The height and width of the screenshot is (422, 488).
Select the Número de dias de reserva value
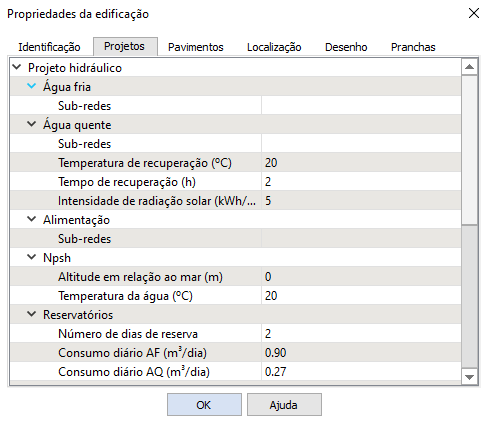(x=361, y=334)
